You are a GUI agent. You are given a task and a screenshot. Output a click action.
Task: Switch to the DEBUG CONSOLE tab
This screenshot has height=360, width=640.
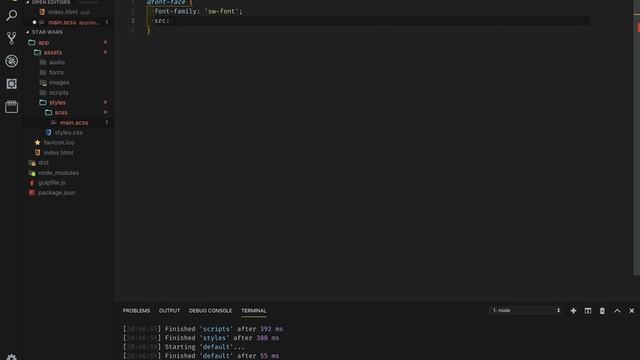point(210,311)
